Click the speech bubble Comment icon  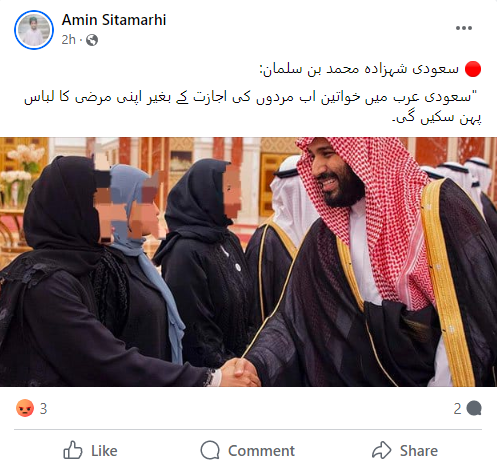click(x=210, y=450)
